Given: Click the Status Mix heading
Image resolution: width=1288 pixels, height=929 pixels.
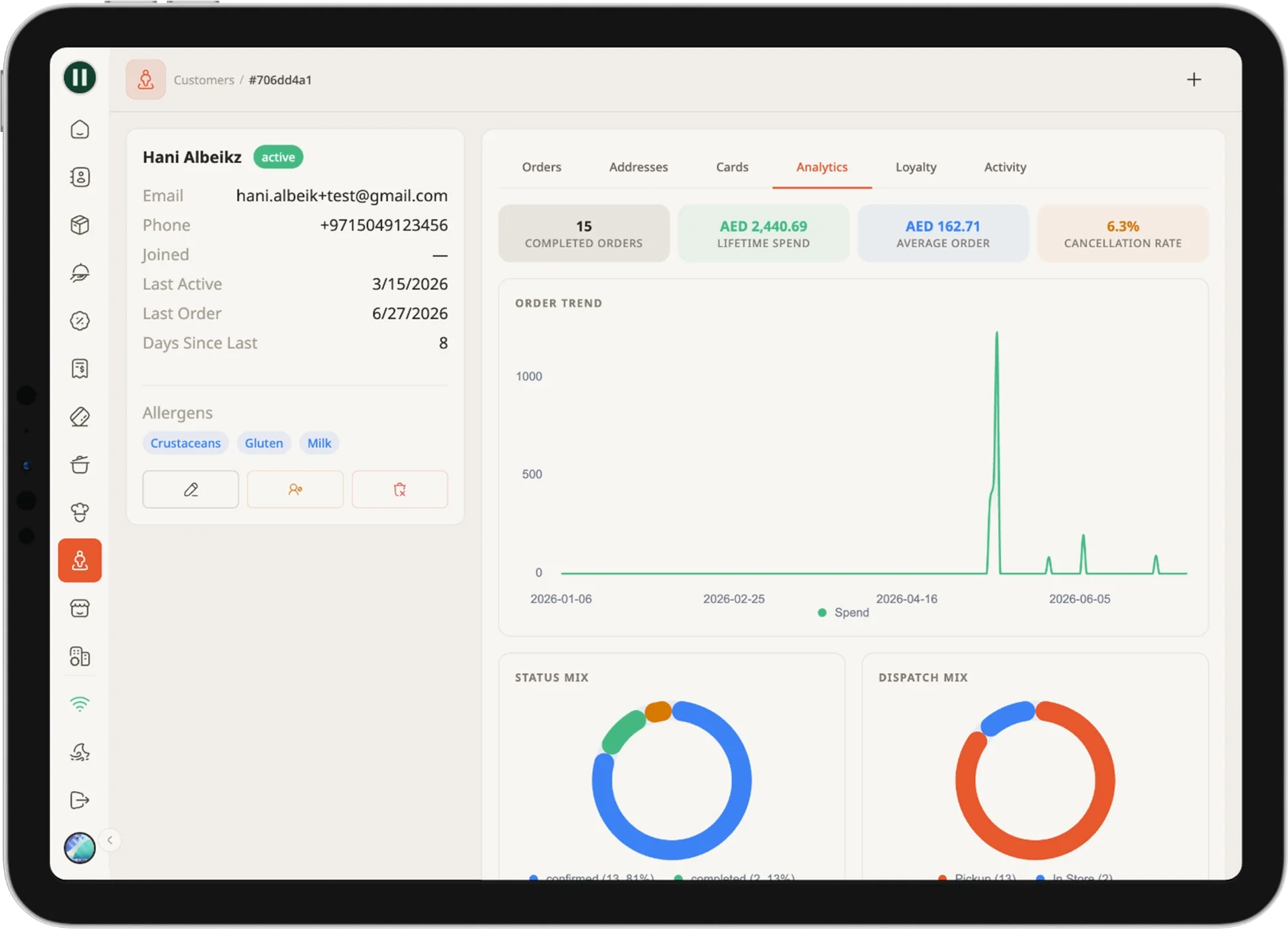Looking at the screenshot, I should [552, 677].
